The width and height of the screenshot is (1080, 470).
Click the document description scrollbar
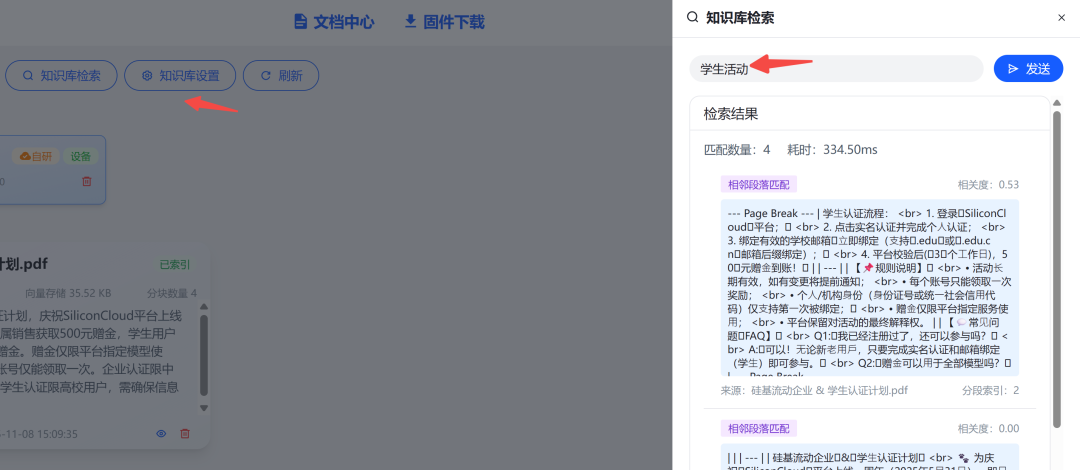203,356
